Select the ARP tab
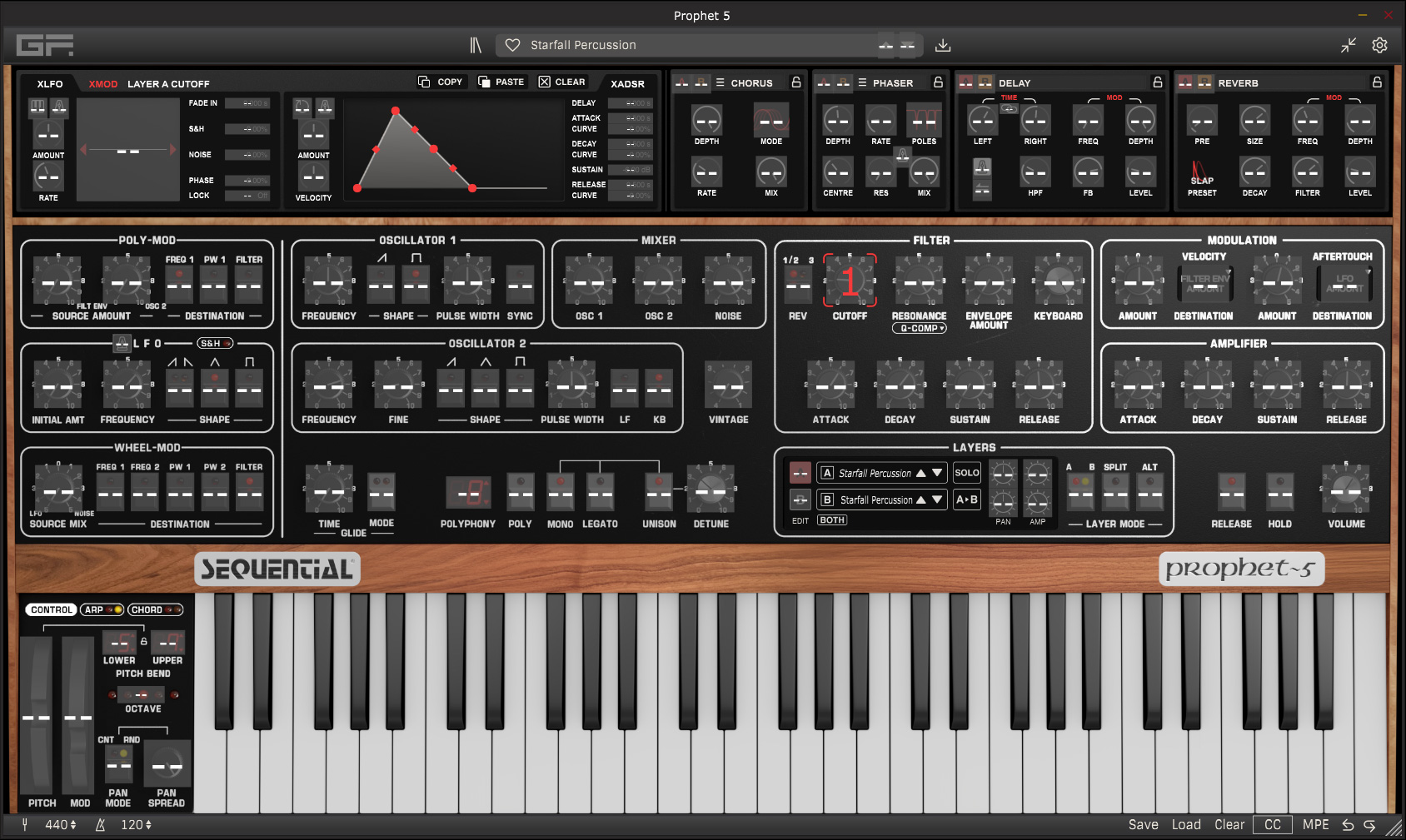 102,610
